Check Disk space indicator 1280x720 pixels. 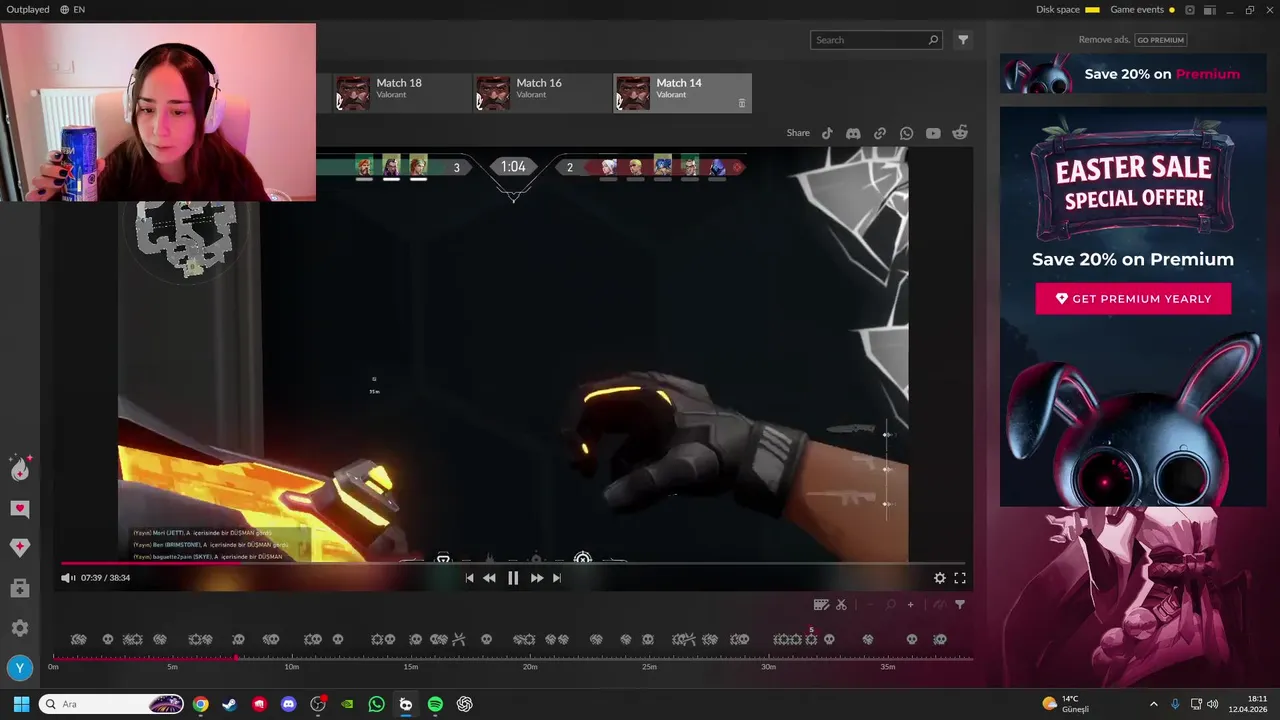1068,10
